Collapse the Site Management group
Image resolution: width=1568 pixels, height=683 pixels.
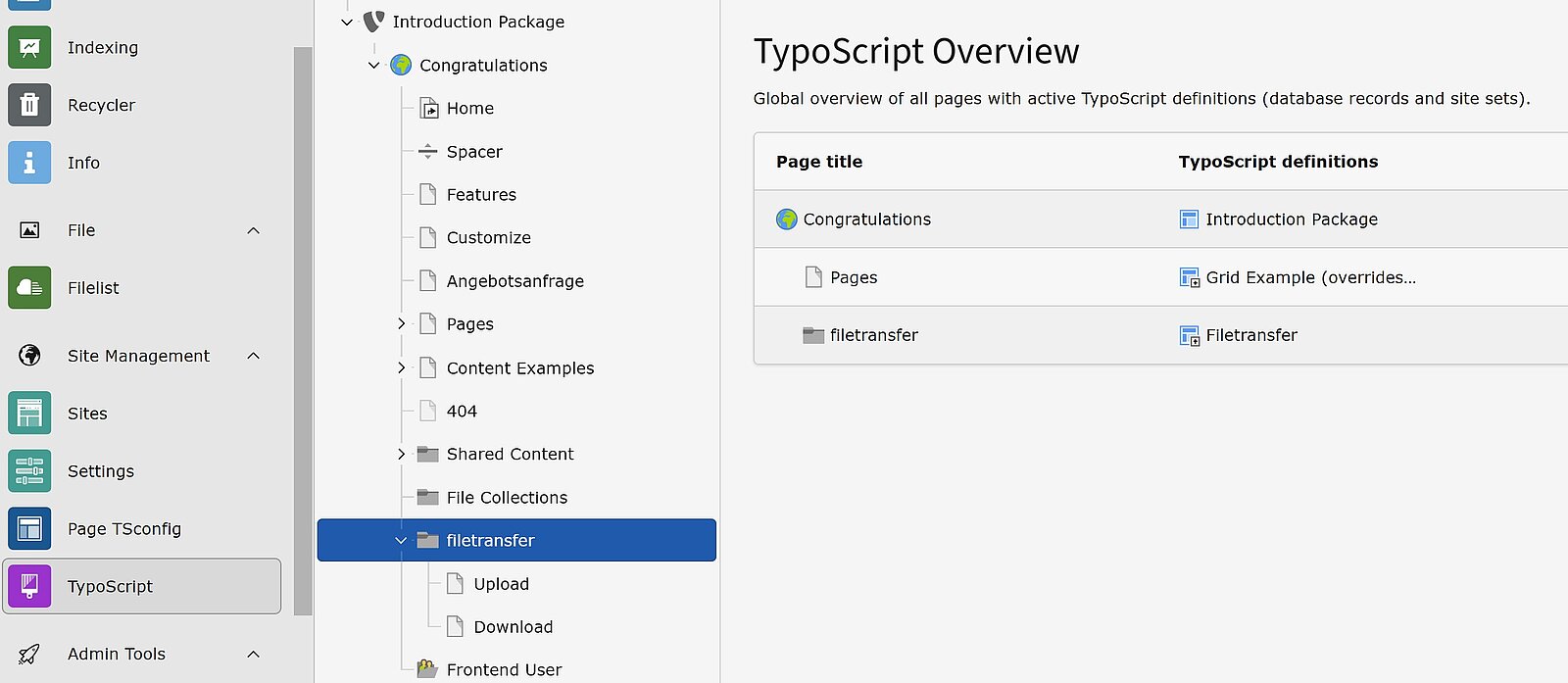pos(254,356)
